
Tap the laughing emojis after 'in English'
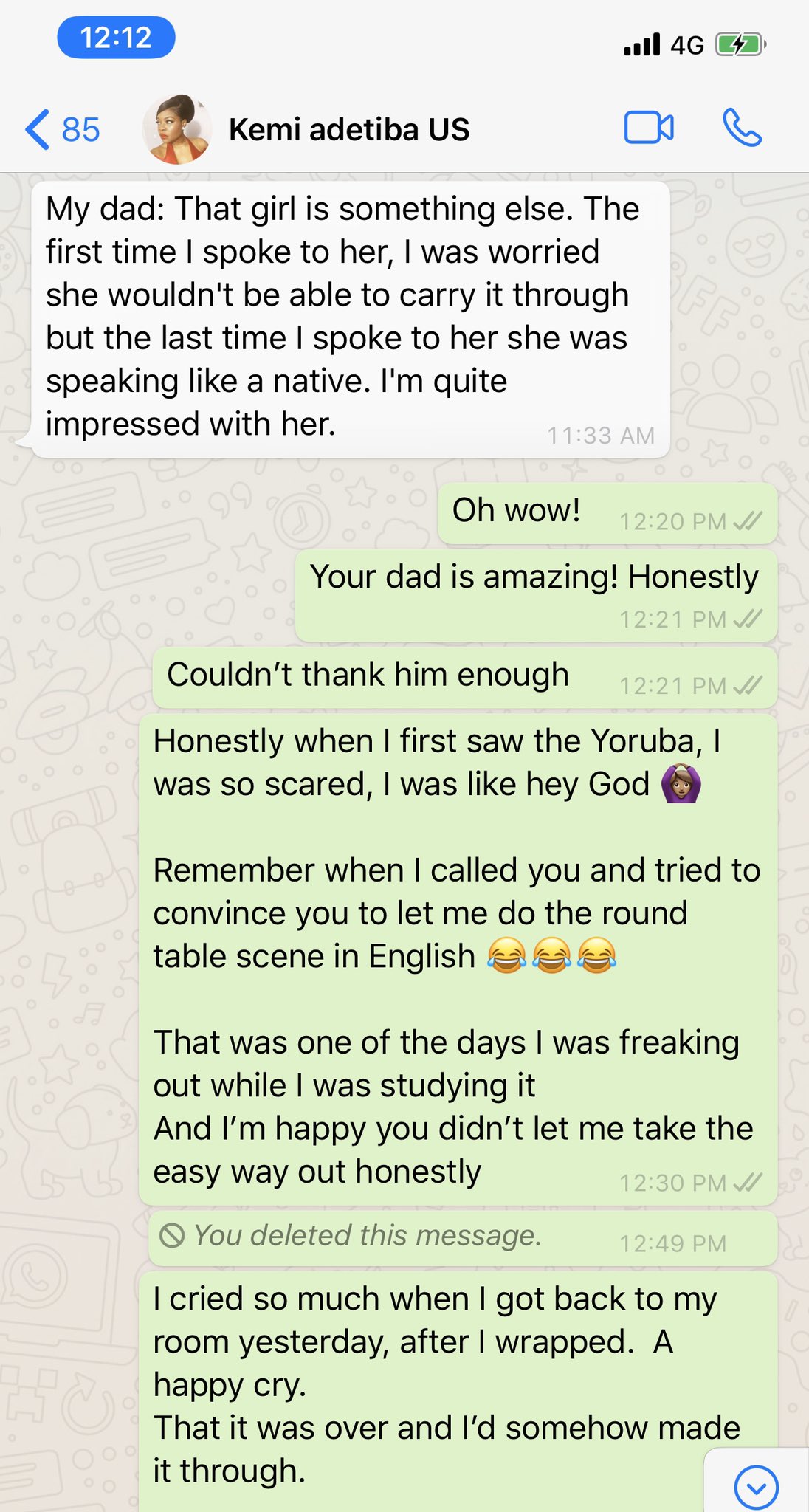[551, 957]
